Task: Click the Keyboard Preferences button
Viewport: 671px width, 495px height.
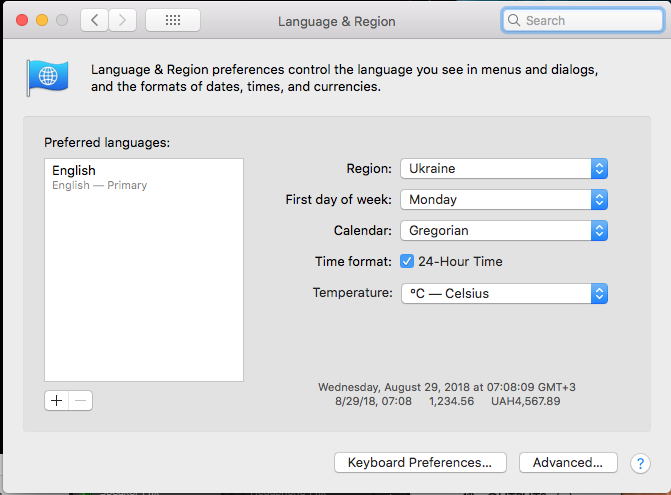Action: point(420,463)
